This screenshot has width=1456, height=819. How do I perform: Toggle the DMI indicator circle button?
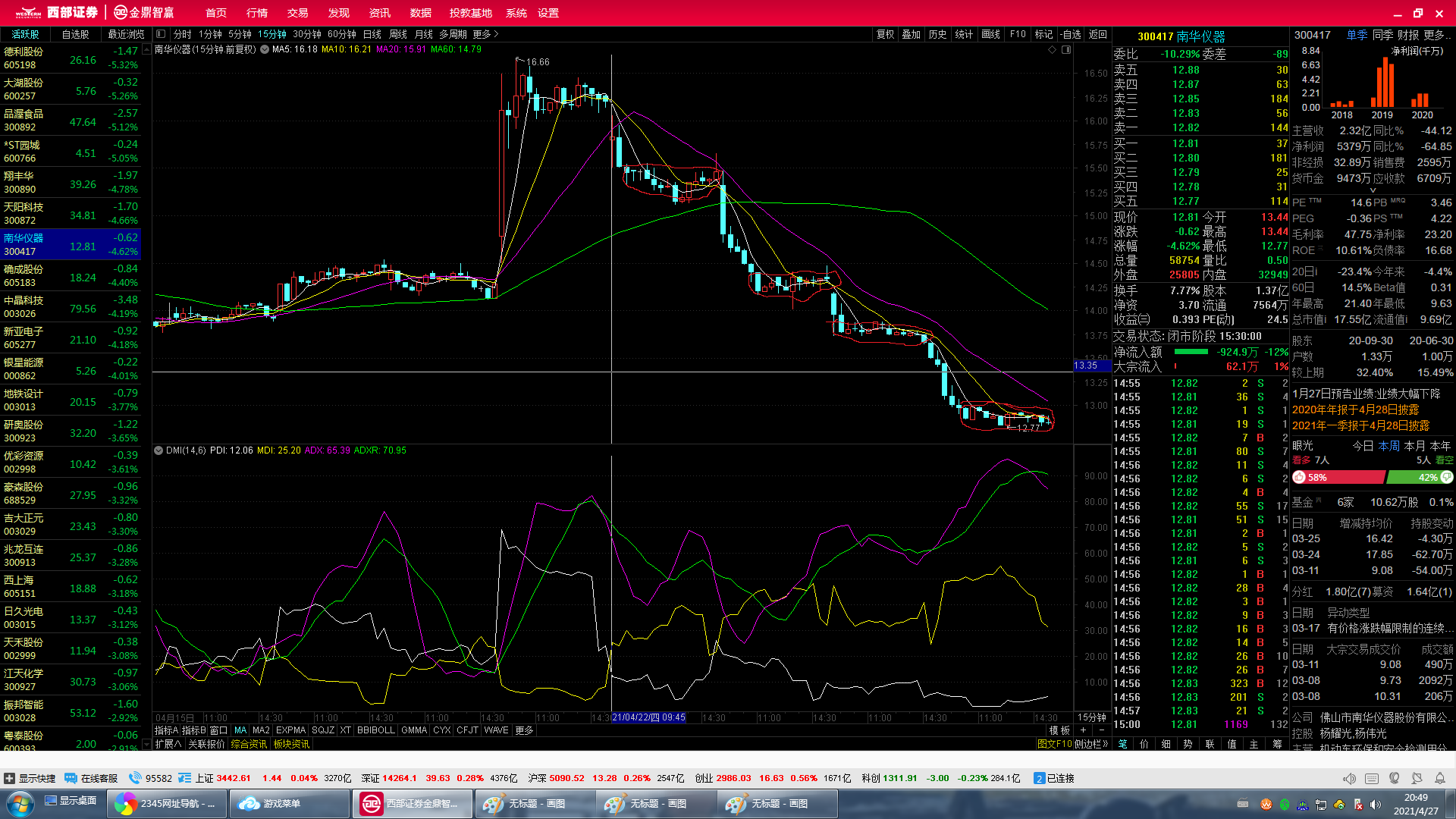click(158, 450)
